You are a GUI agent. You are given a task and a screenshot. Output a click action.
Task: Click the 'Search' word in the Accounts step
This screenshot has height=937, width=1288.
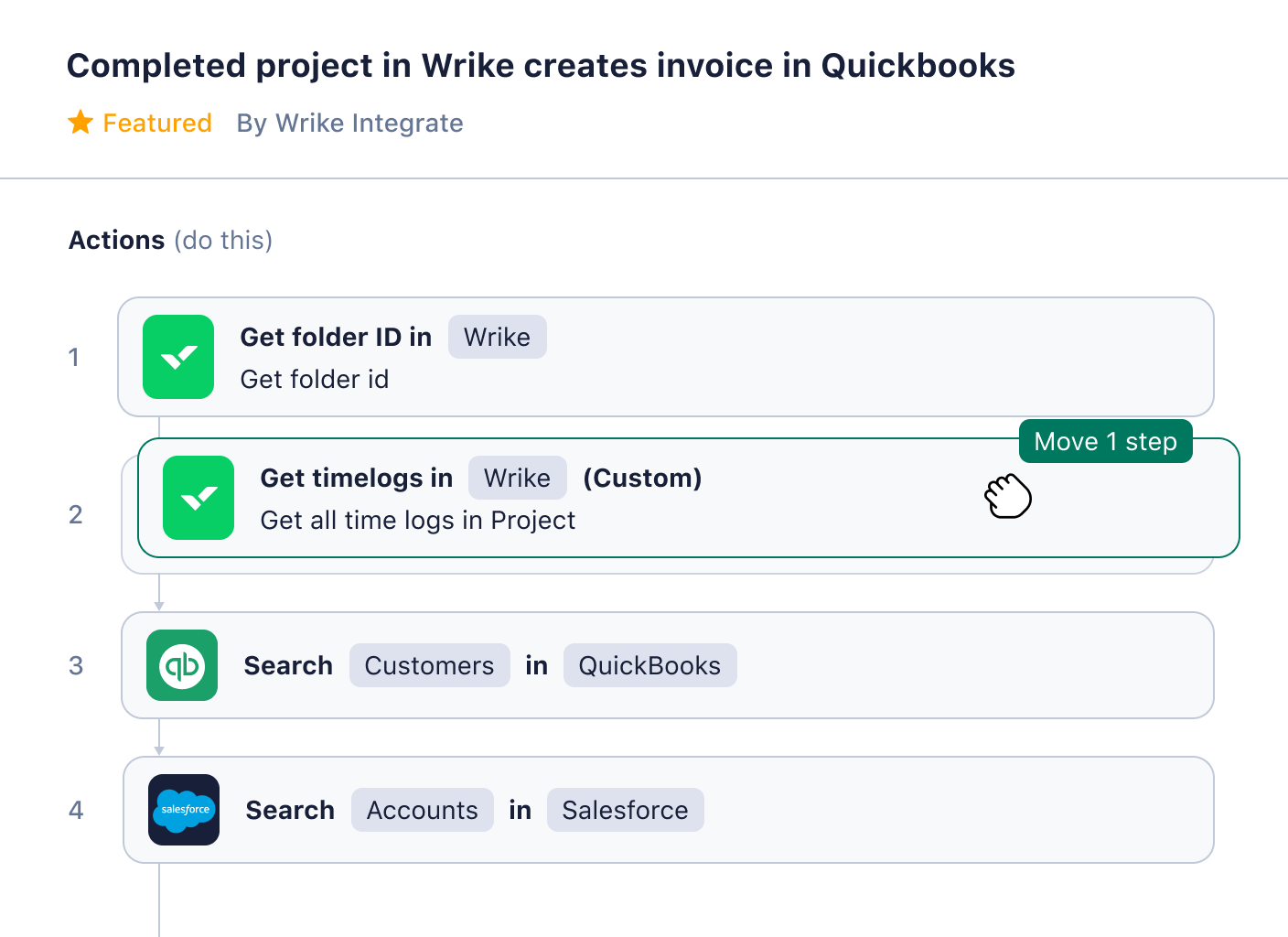tap(290, 810)
